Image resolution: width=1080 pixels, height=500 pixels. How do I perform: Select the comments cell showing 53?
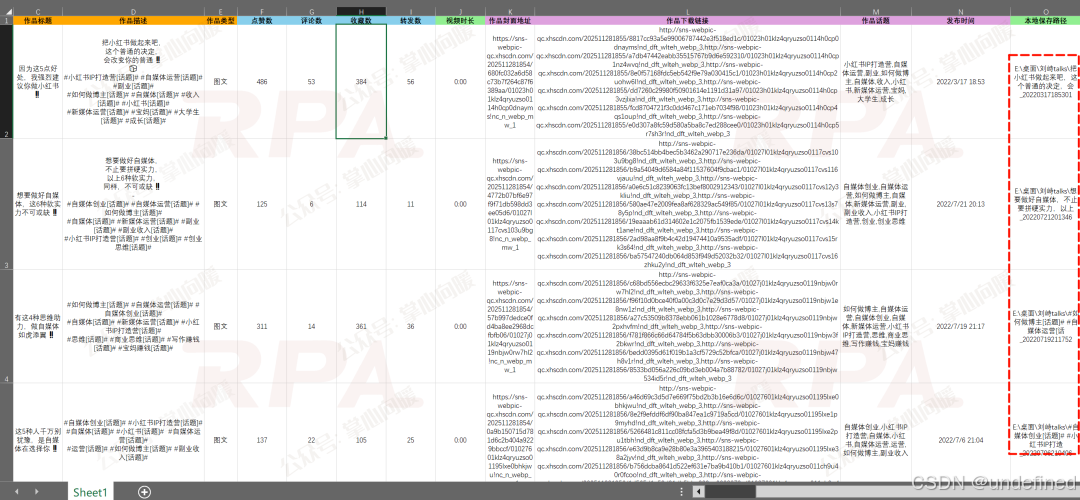tap(311, 82)
